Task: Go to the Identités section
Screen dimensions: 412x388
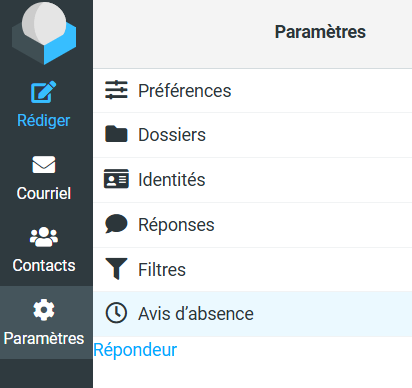Action: point(253,180)
